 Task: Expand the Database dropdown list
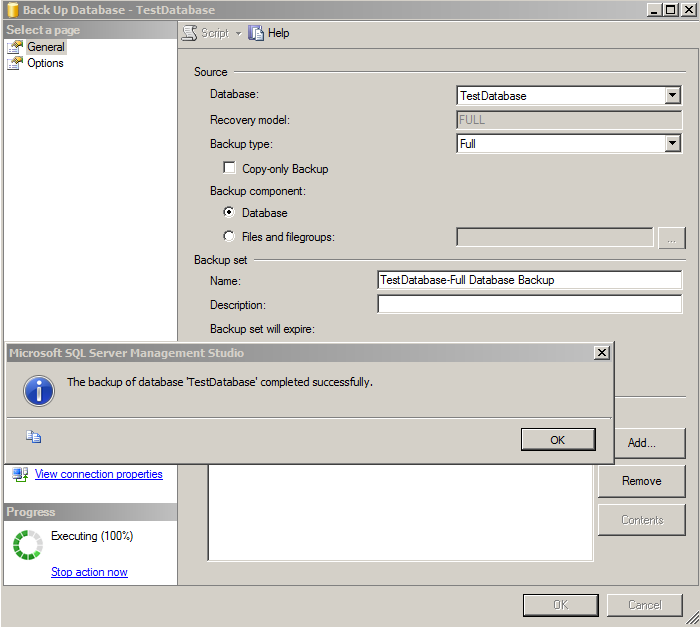click(672, 96)
